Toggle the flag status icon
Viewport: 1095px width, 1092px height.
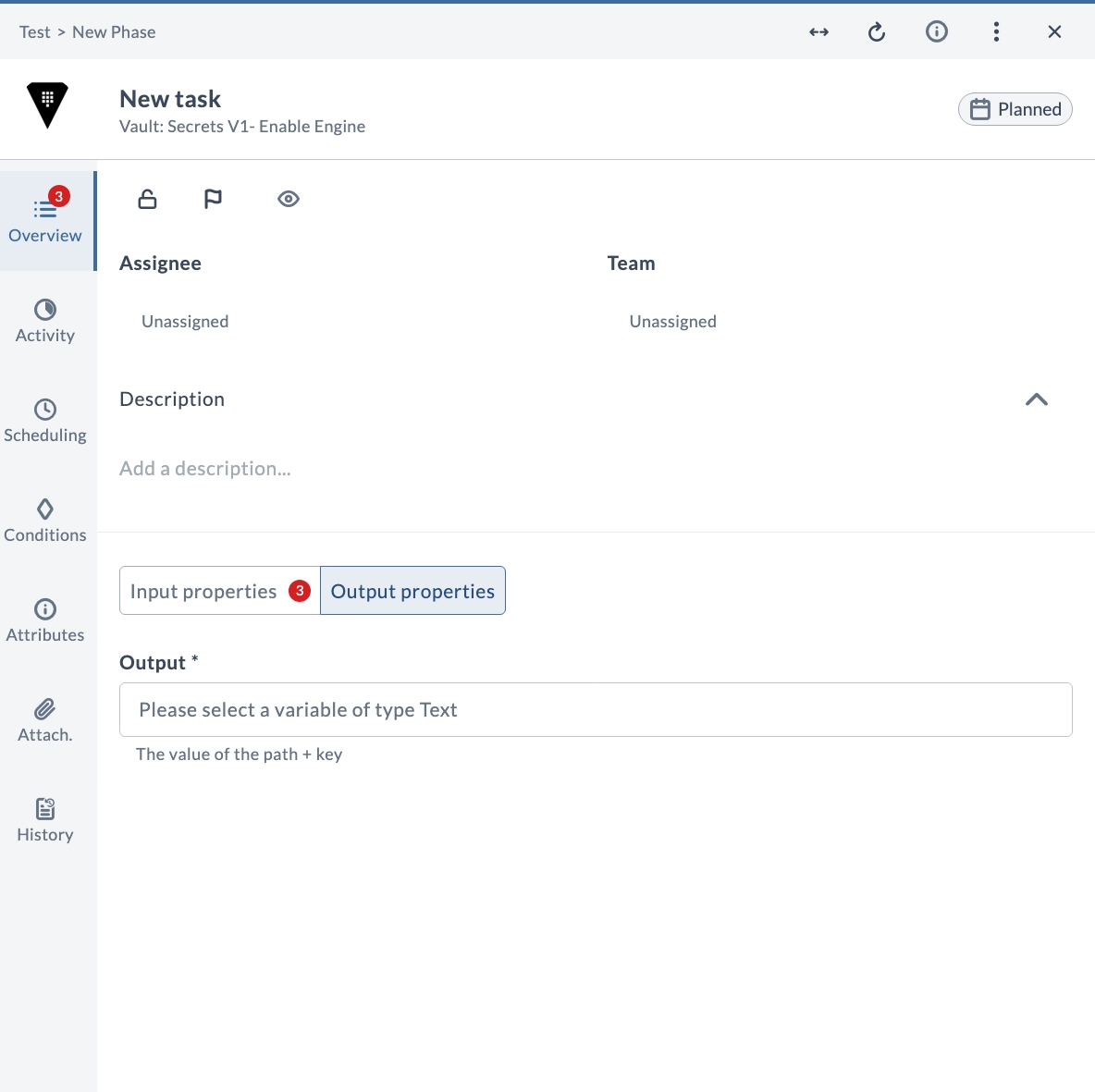pos(213,199)
